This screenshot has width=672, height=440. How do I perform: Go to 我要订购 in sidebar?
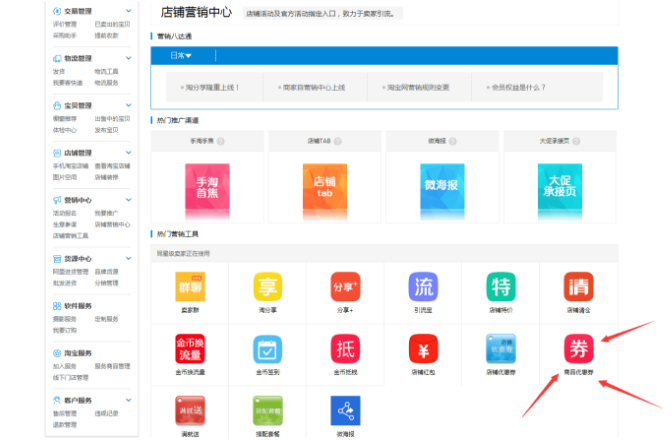(65, 330)
